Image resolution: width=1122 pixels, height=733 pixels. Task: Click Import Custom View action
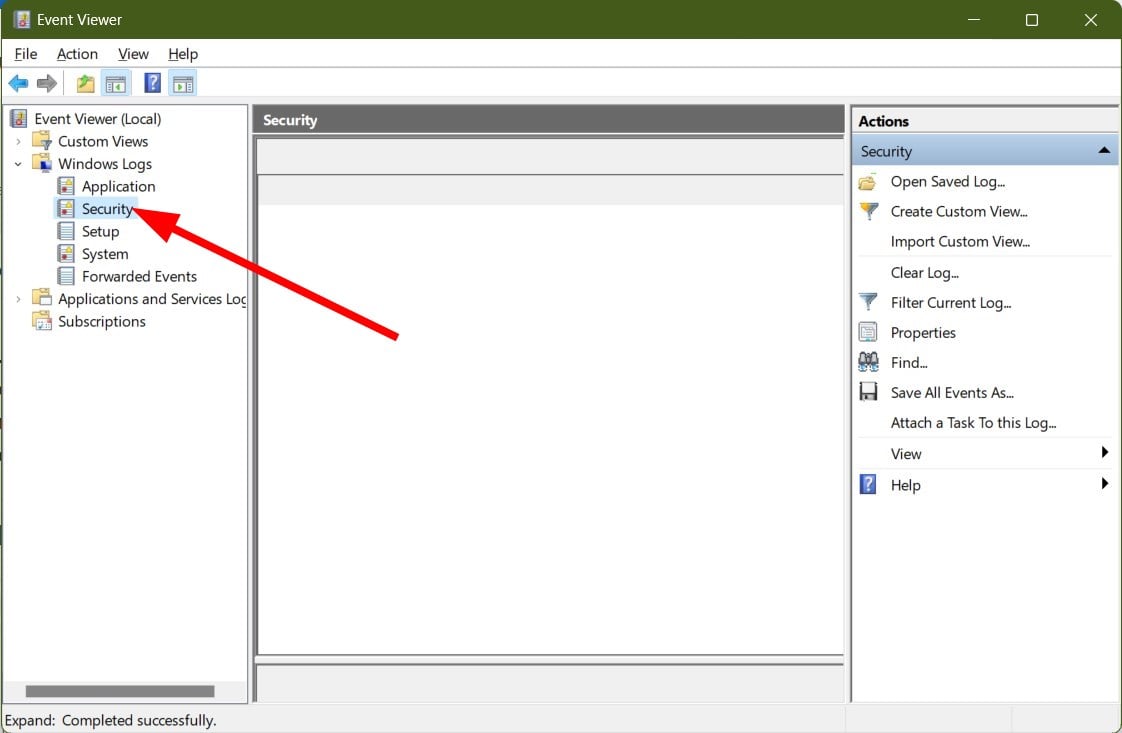pyautogui.click(x=960, y=242)
